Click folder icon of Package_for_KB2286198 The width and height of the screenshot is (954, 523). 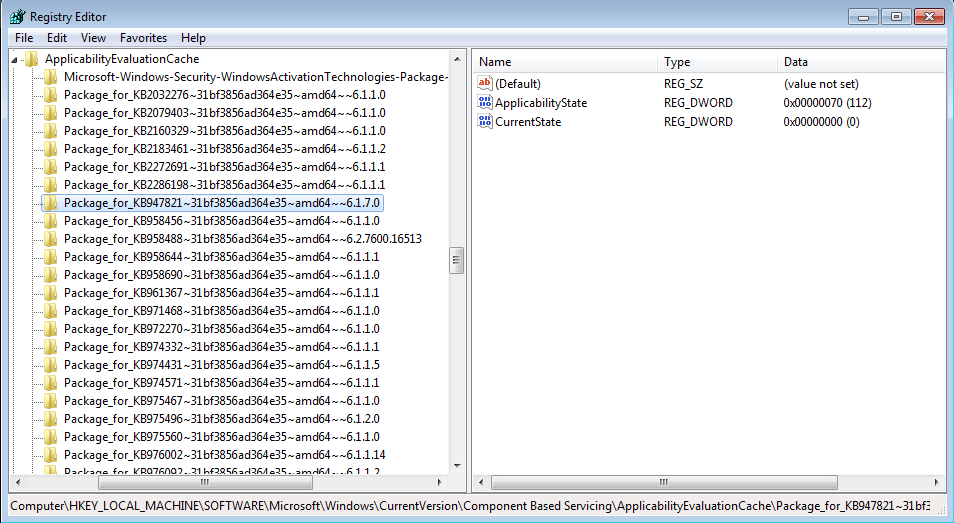(51, 185)
